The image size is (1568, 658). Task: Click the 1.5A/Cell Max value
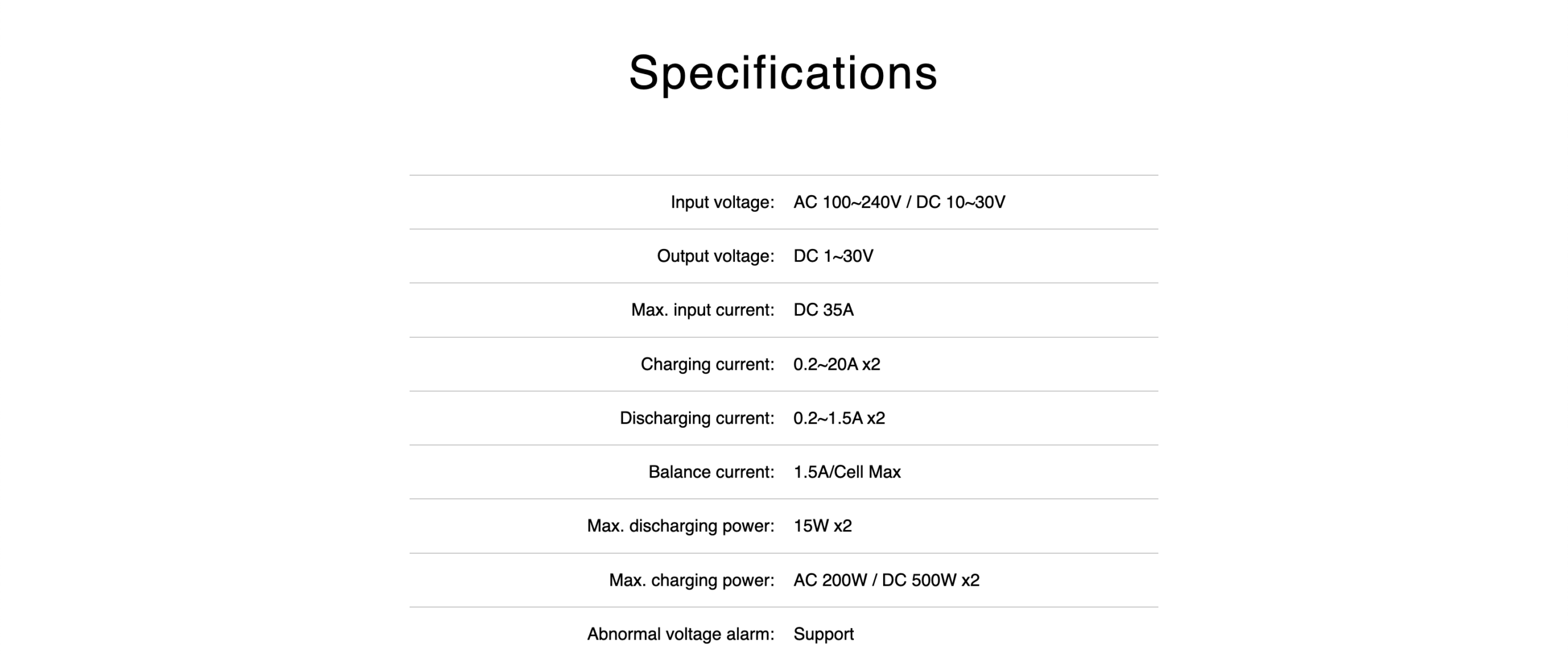coord(847,472)
